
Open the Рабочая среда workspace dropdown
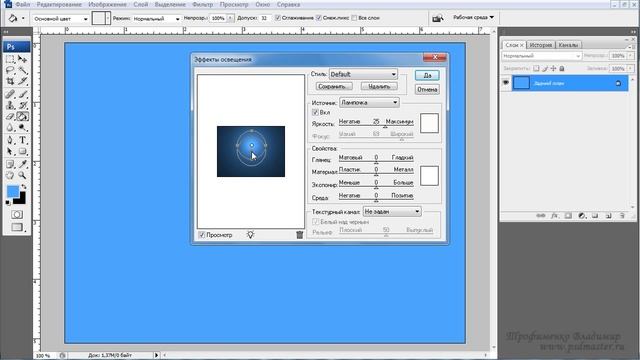(473, 18)
